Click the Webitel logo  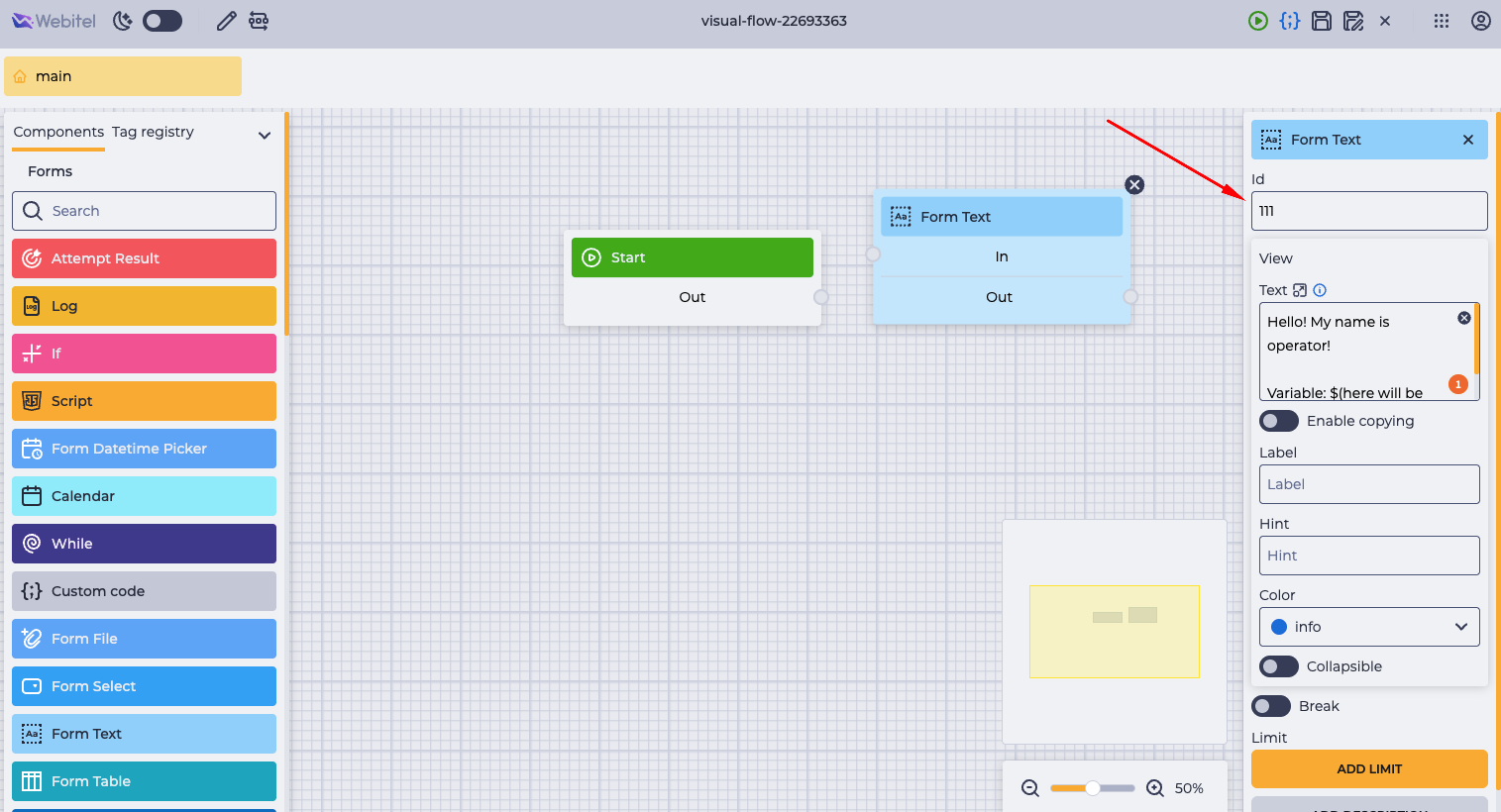[x=54, y=21]
